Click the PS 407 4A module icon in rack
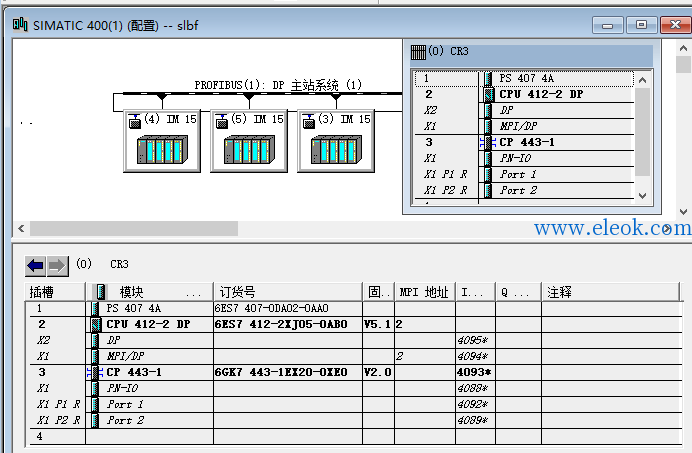 tap(489, 79)
